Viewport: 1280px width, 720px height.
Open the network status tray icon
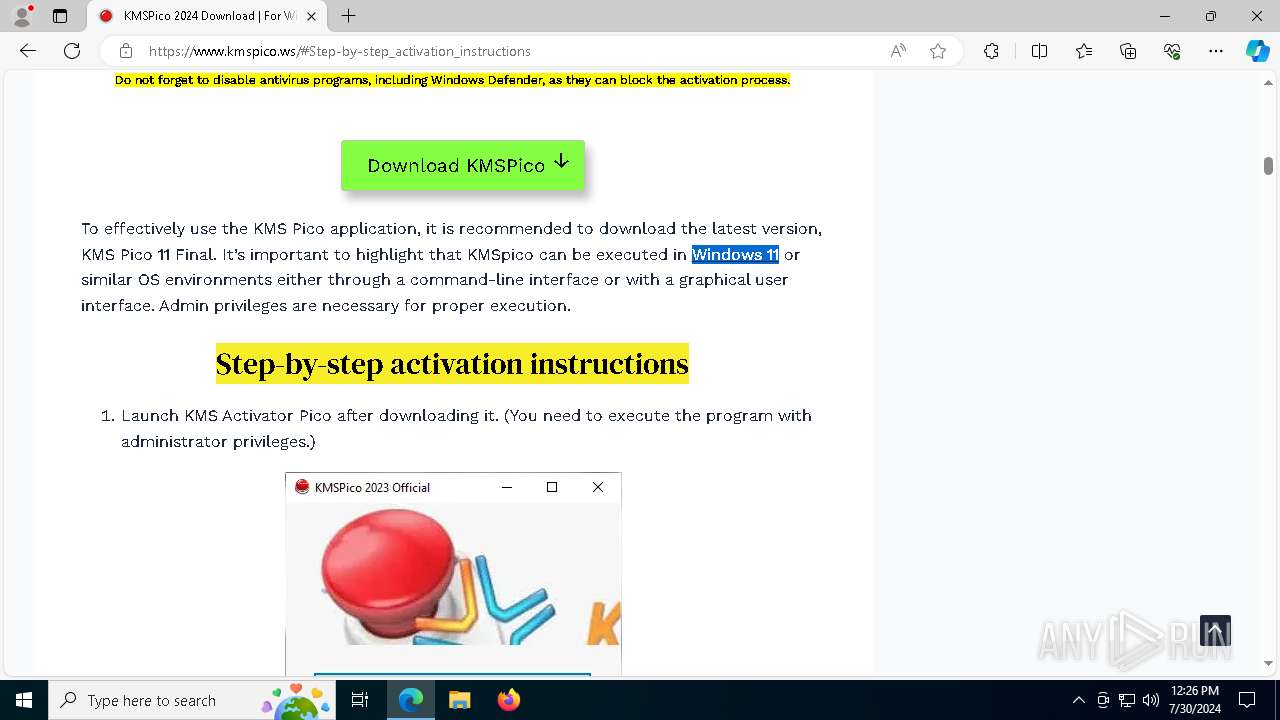(1127, 700)
